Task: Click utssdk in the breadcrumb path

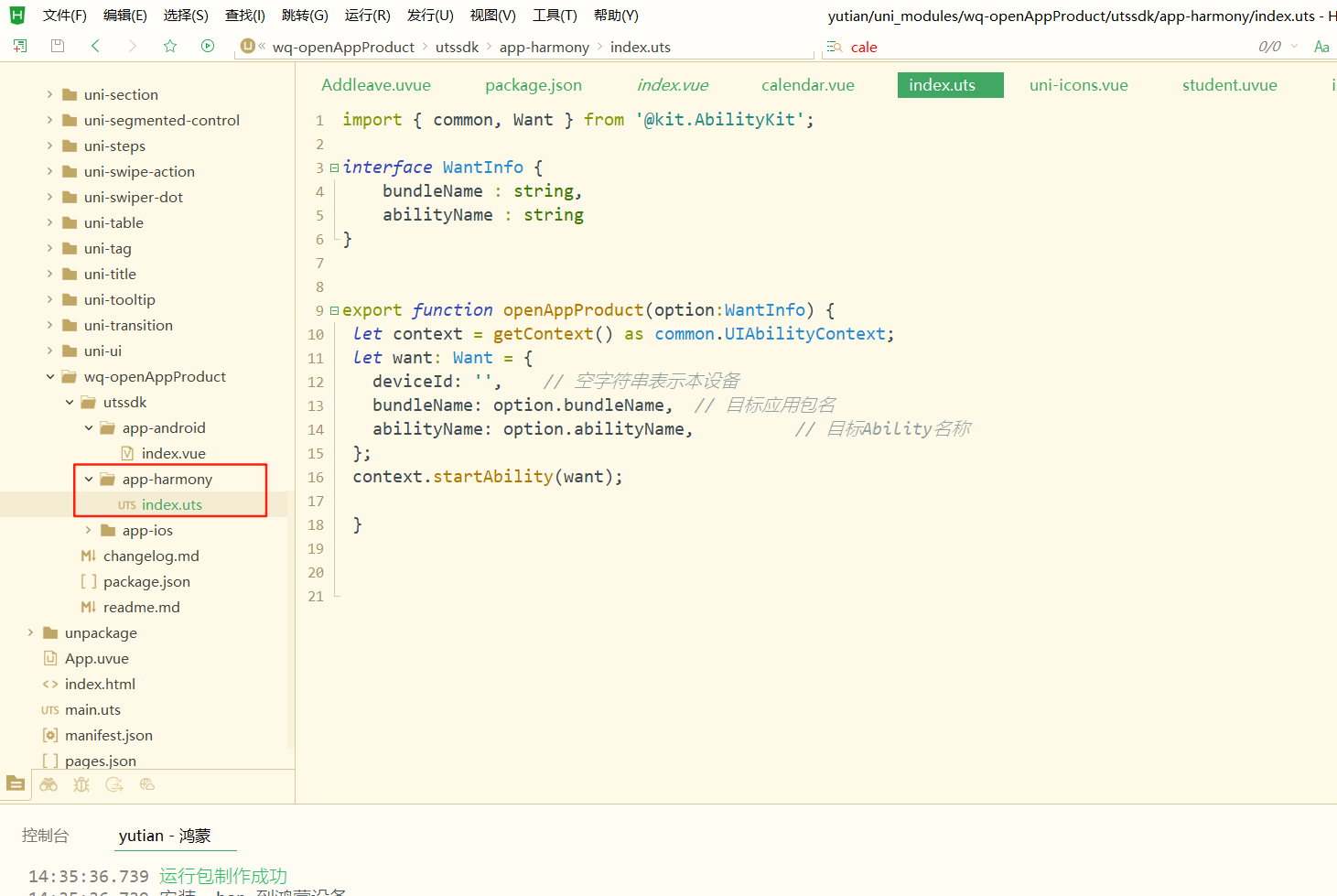Action: tap(457, 47)
